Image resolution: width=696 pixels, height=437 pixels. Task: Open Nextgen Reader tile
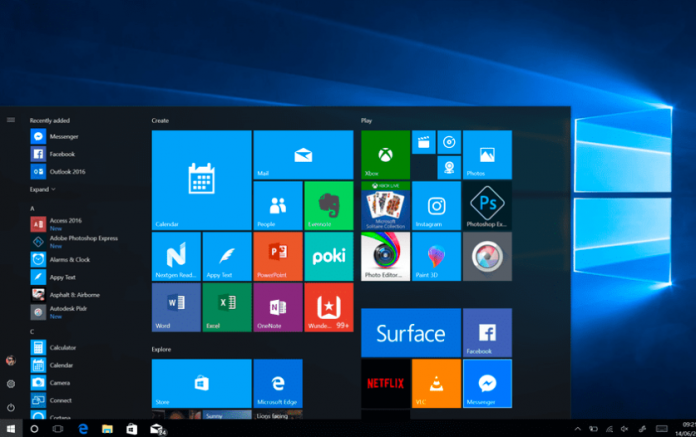[x=176, y=256]
